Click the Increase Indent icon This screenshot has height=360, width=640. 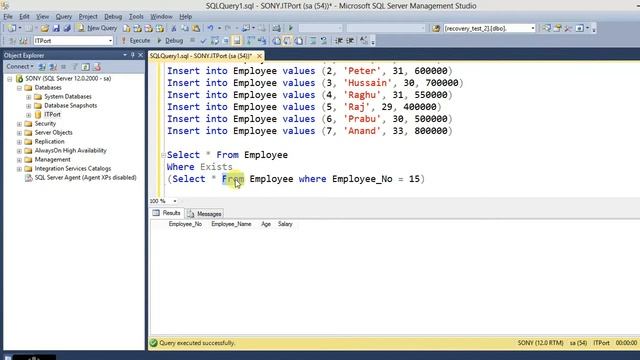point(350,40)
